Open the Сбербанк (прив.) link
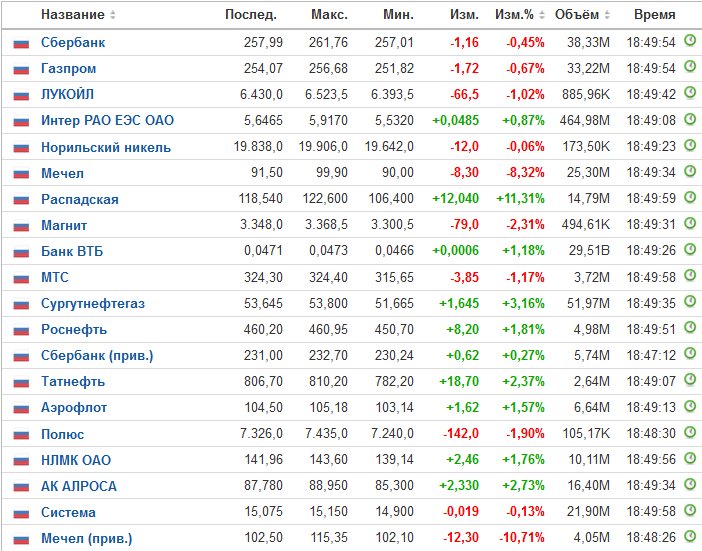This screenshot has height=551, width=702. point(97,355)
